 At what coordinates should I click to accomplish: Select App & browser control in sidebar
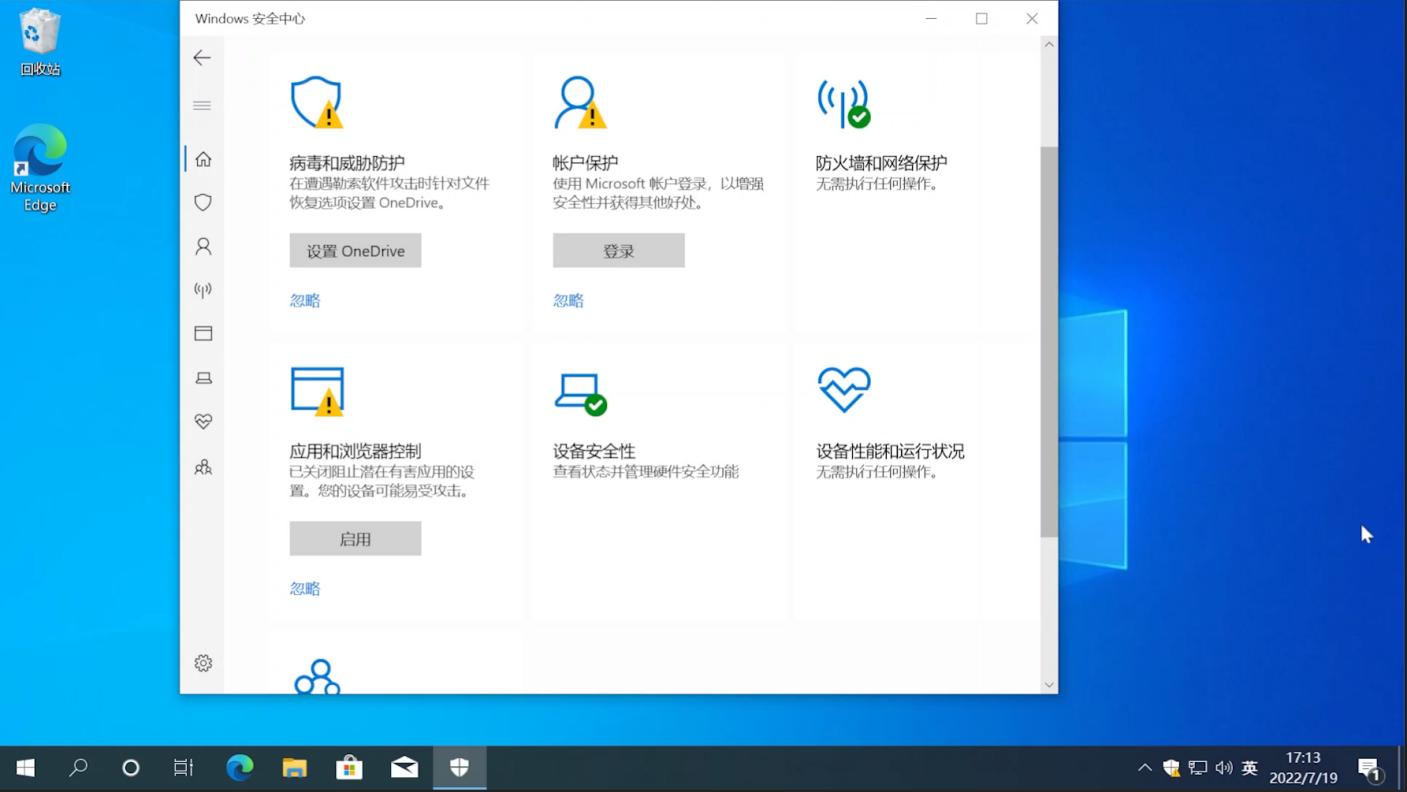[202, 333]
